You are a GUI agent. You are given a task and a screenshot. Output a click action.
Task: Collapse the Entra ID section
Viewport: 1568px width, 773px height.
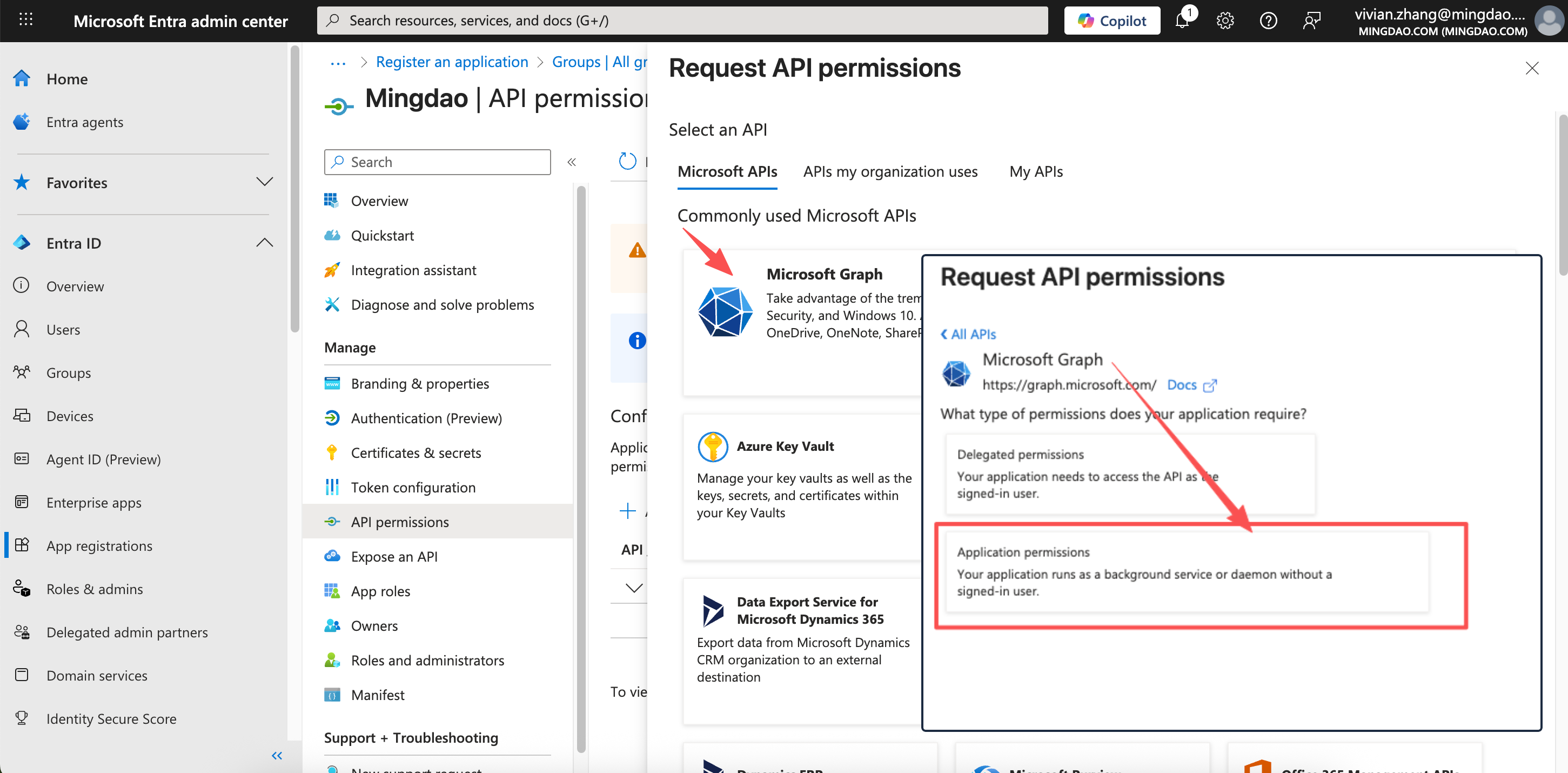264,243
